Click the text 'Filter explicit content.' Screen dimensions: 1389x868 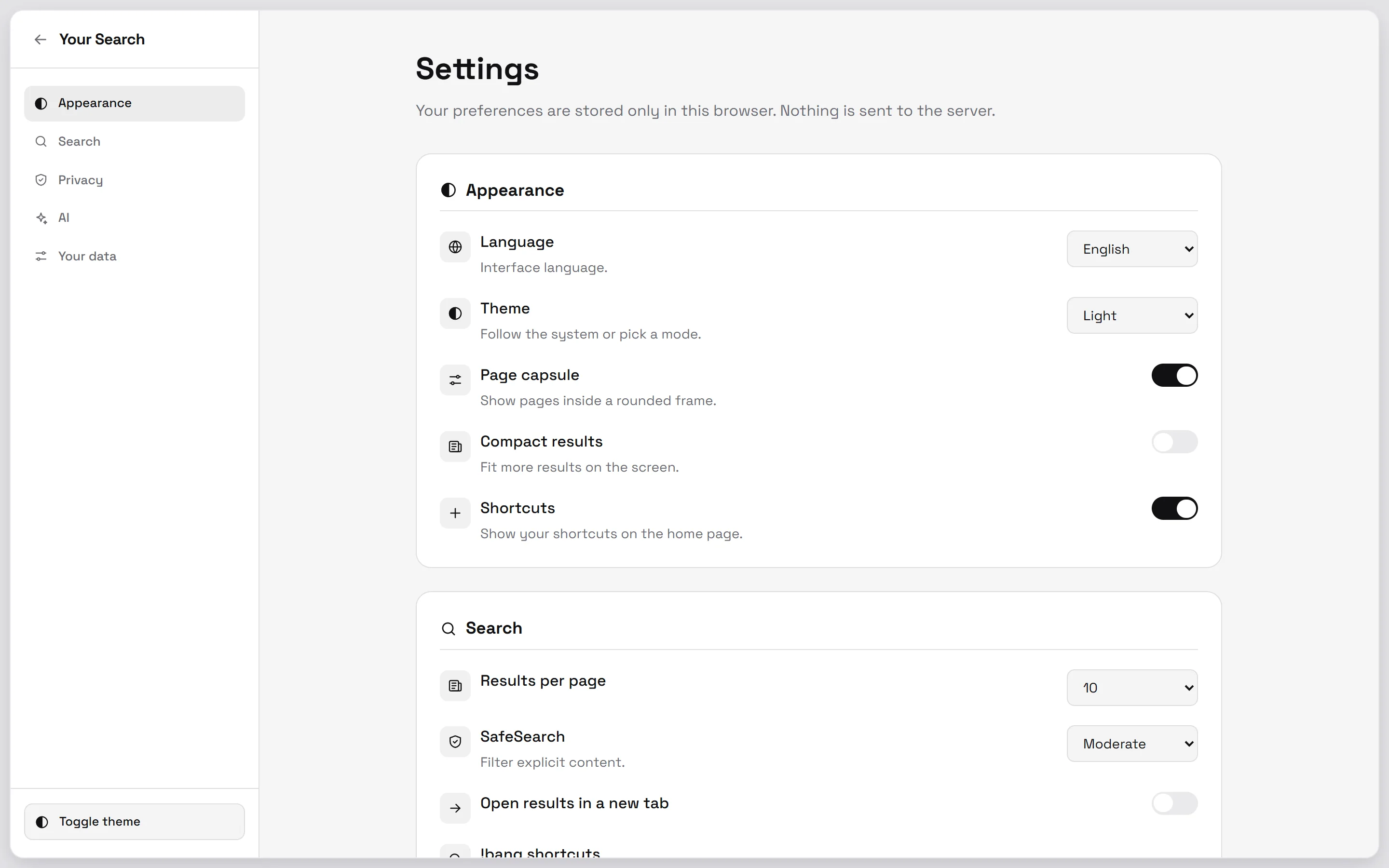[x=552, y=762]
